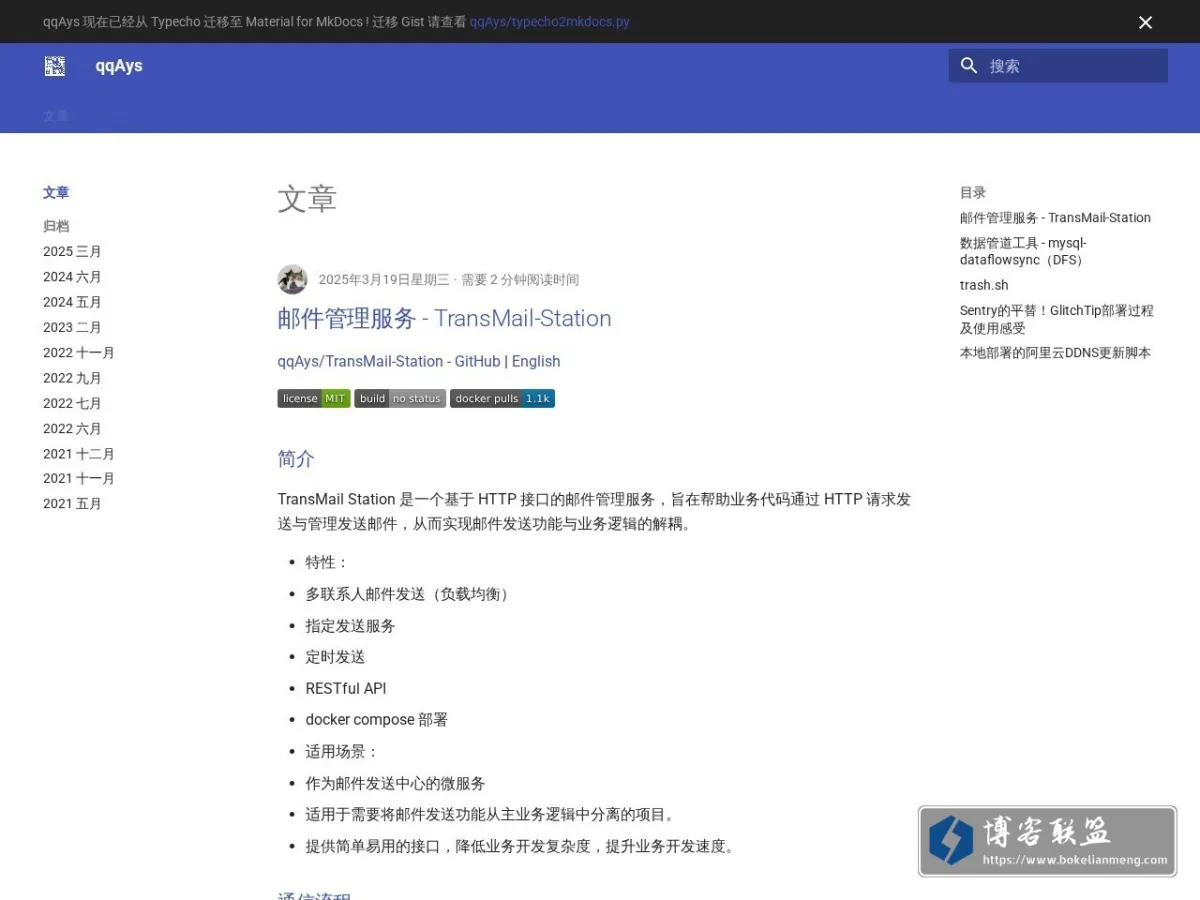Click the bullet 作为邮件发送中心的微服务
Viewport: 1200px width, 900px height.
(395, 784)
